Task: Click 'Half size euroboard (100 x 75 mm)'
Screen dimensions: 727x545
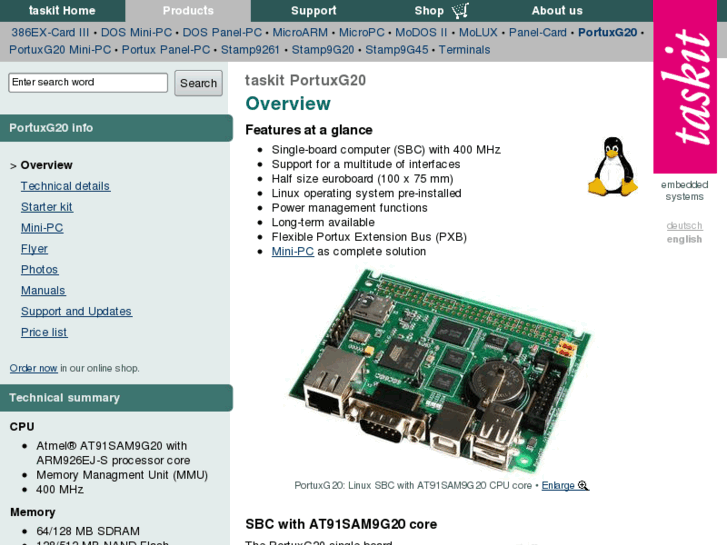Action: (x=363, y=179)
